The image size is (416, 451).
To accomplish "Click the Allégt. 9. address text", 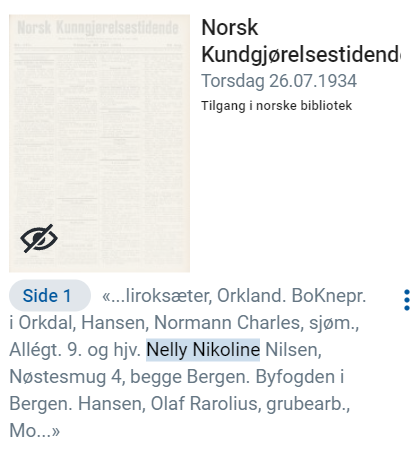I will coord(46,350).
